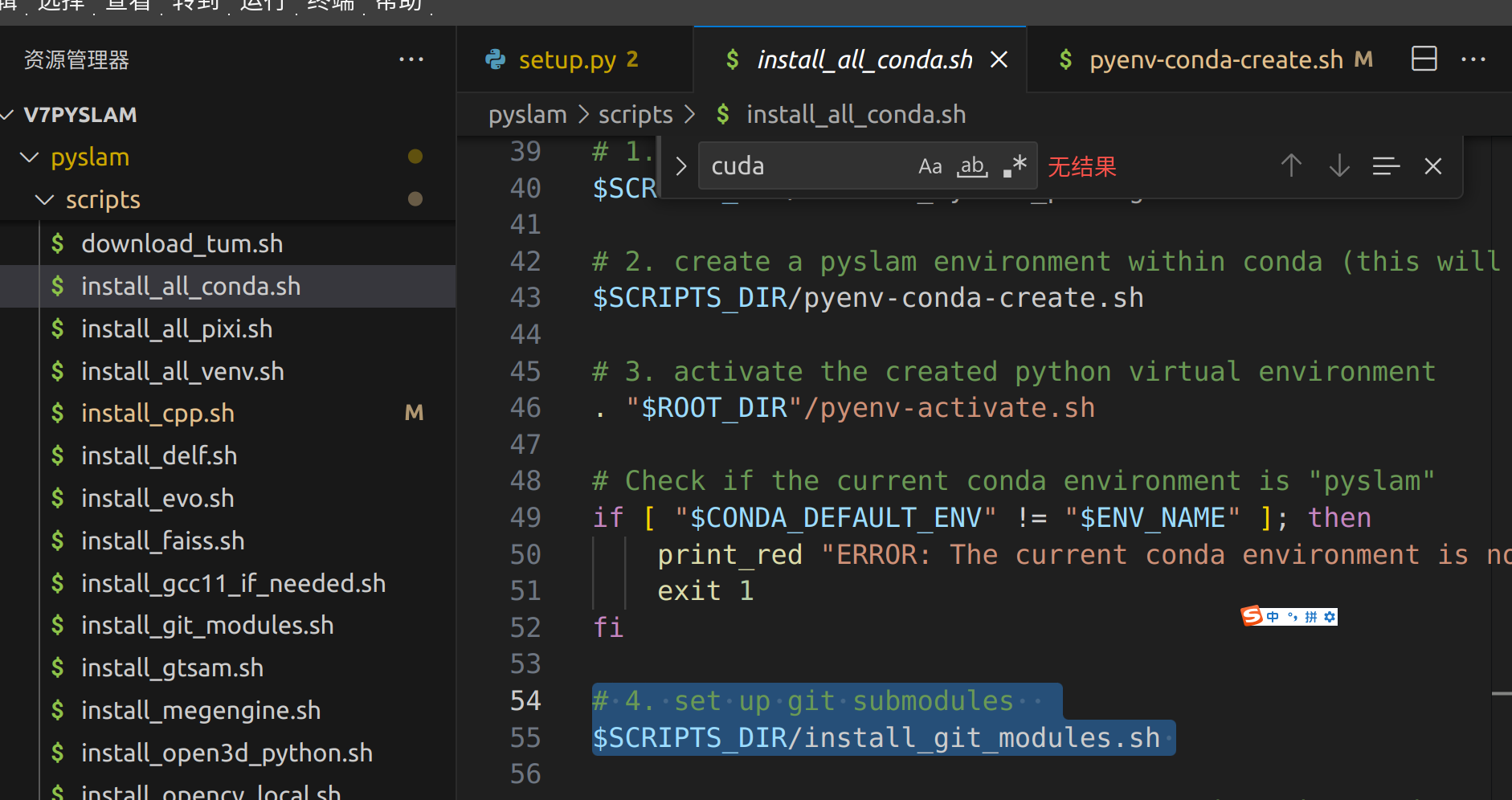Open editor more actions ellipsis menu
Screen dimensions: 1512x800
tap(1473, 59)
